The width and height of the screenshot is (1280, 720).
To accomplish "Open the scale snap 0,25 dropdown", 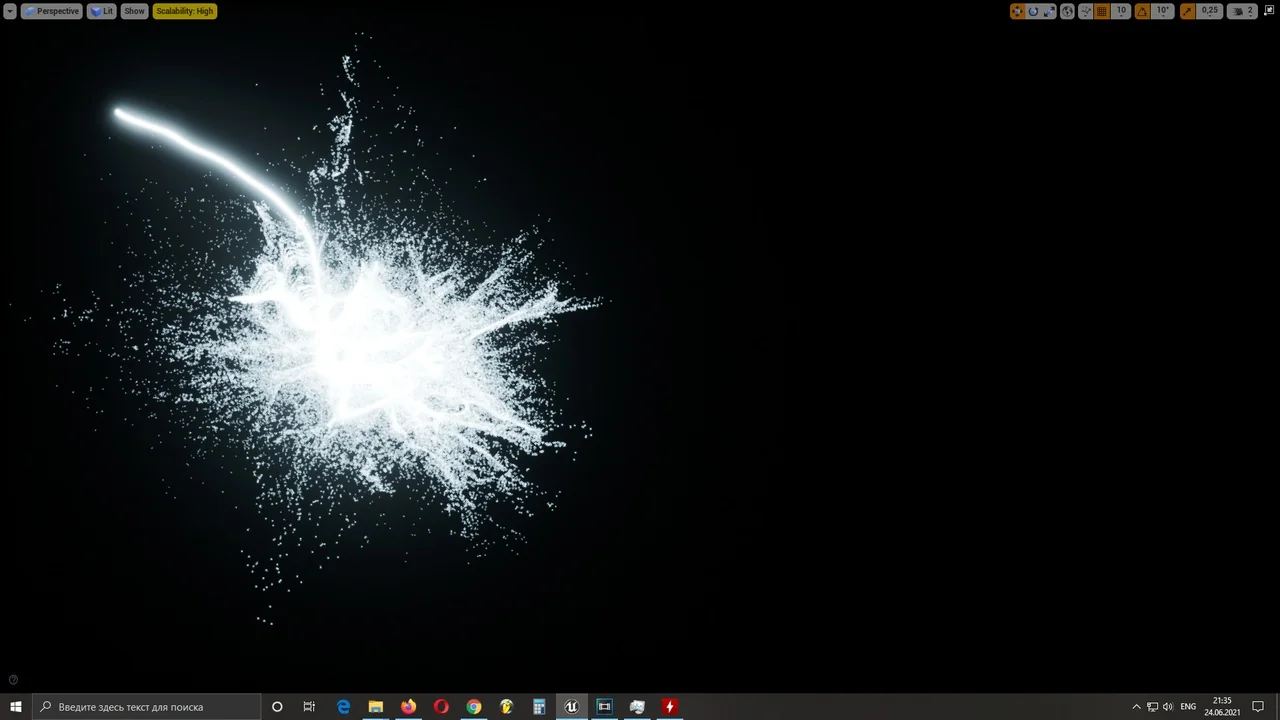I will [x=1210, y=11].
